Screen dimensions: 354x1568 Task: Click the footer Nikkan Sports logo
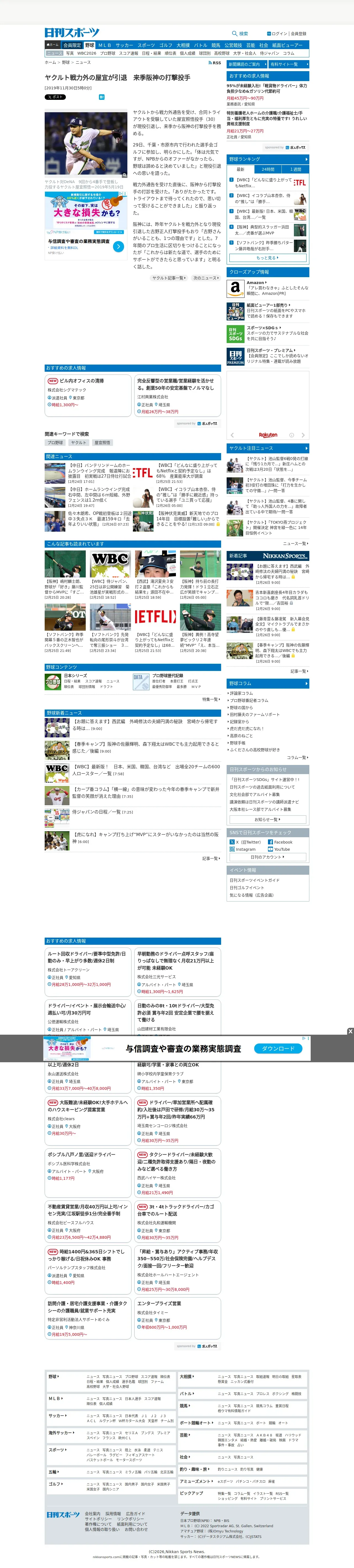click(x=63, y=1515)
